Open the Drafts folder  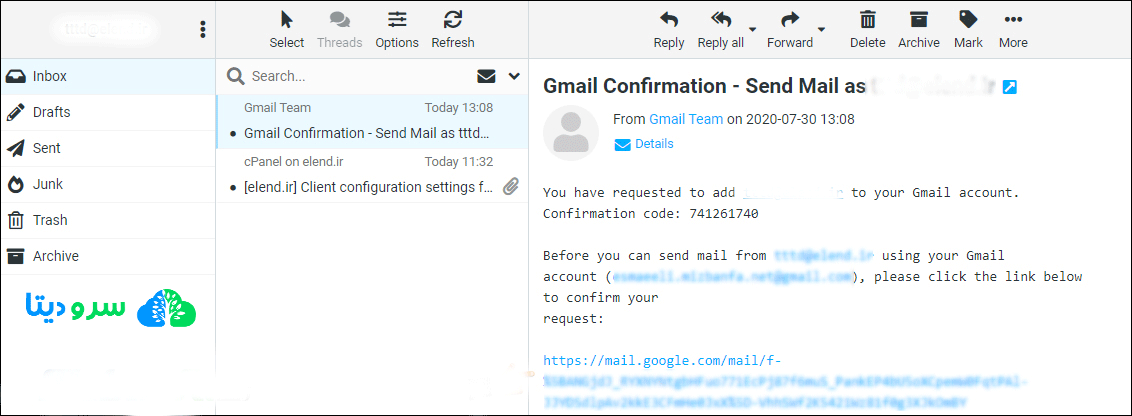click(51, 112)
